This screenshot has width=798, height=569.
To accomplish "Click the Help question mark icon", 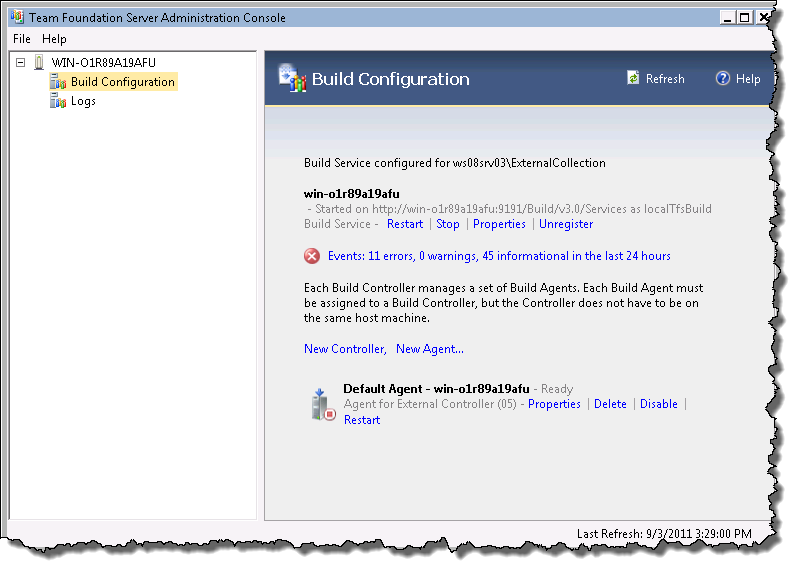I will [722, 78].
